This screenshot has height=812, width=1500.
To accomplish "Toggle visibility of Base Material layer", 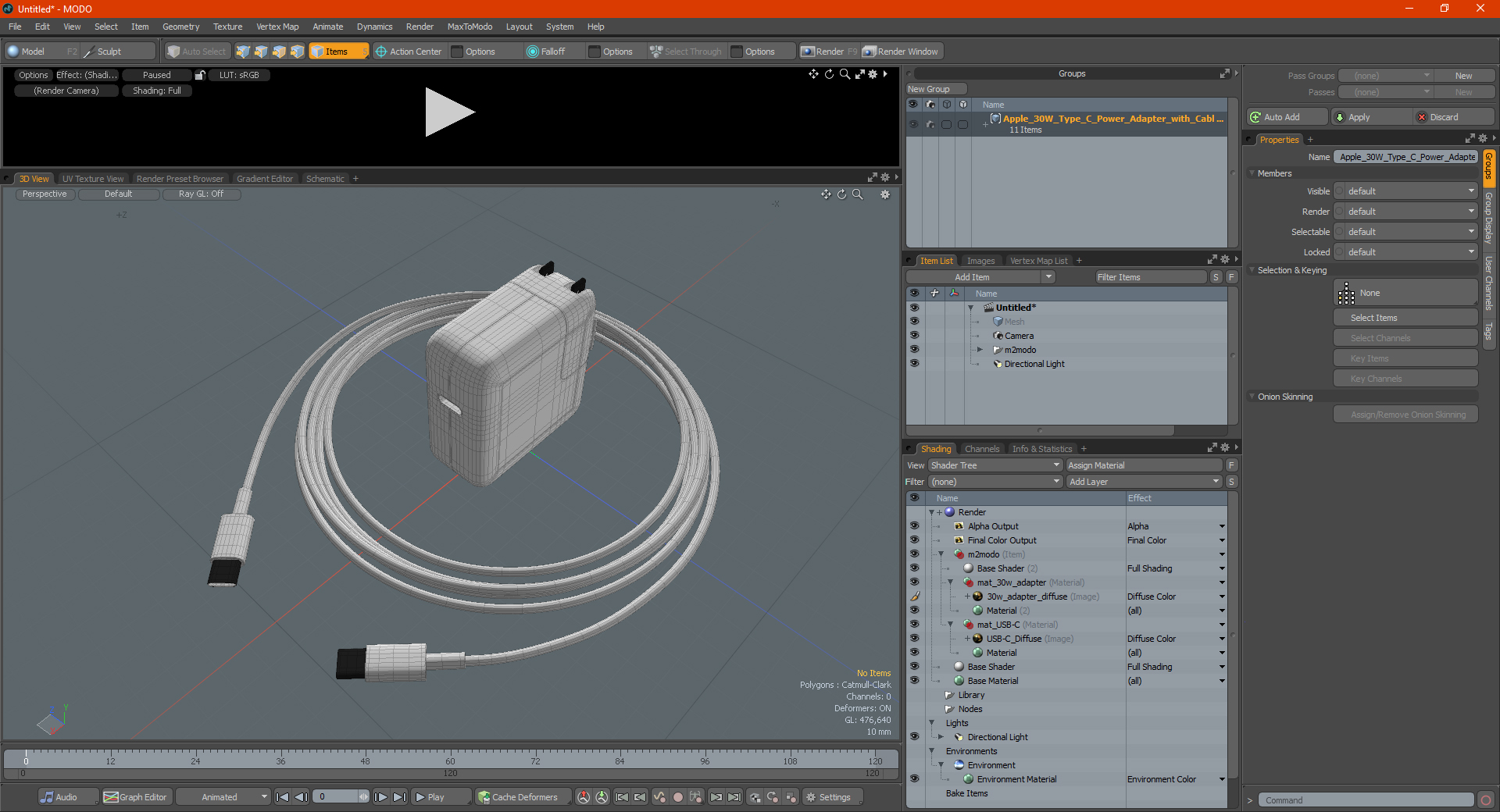I will click(x=914, y=681).
